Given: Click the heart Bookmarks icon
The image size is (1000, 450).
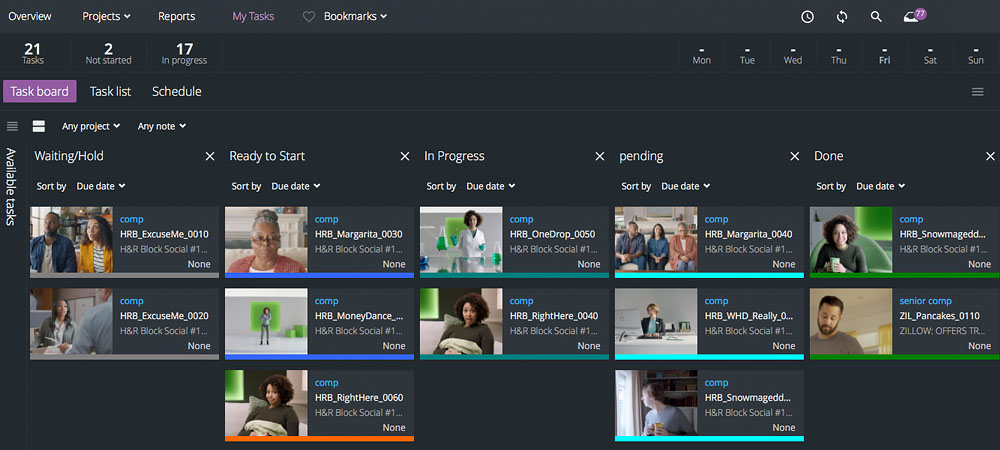Looking at the screenshot, I should (x=309, y=17).
